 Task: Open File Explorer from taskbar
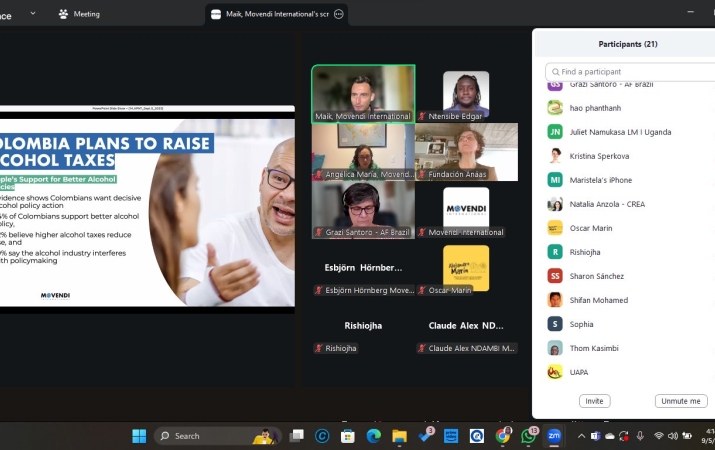click(x=399, y=436)
